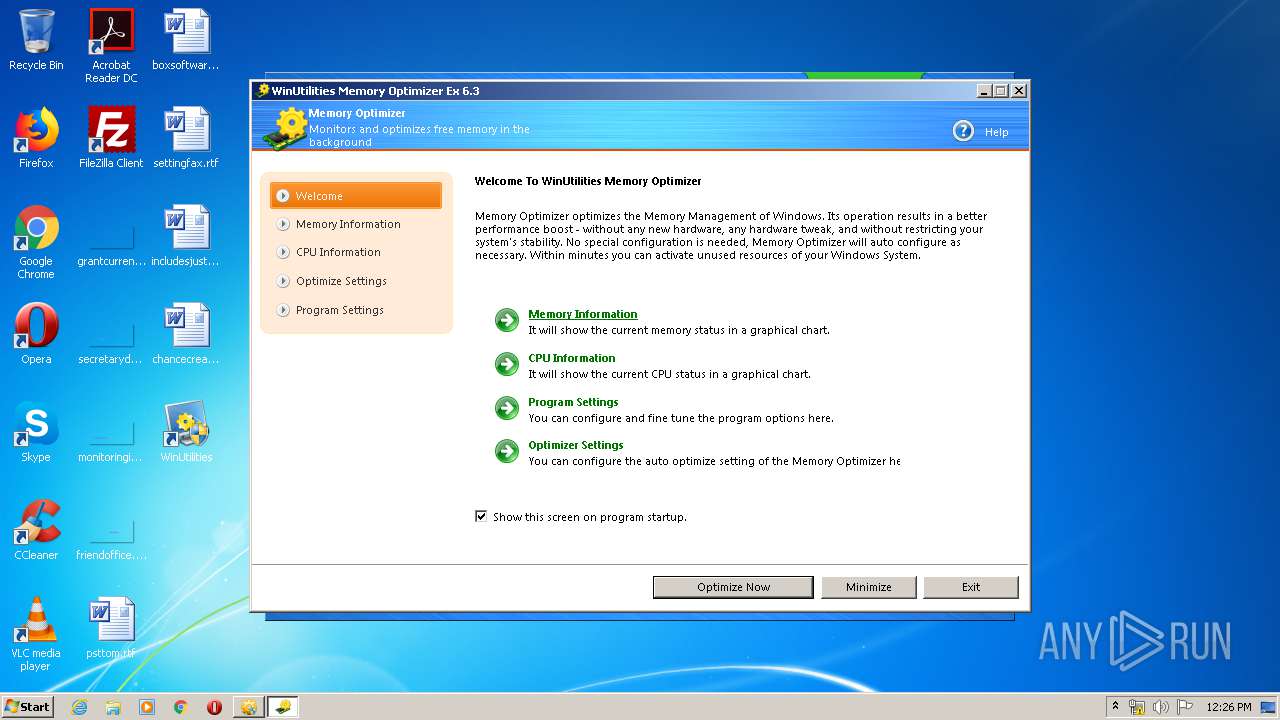Uncheck Show this screen on program startup
This screenshot has width=1280, height=720.
(x=481, y=516)
